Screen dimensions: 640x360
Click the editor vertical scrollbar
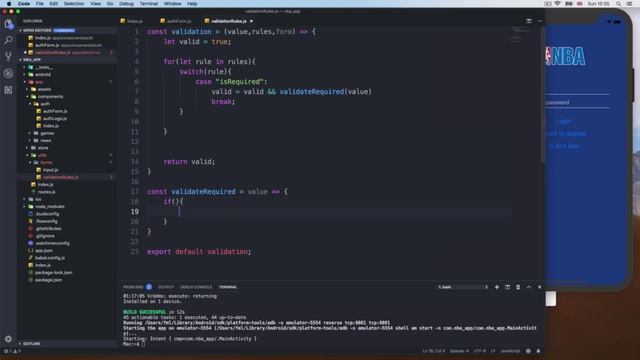tap(542, 96)
